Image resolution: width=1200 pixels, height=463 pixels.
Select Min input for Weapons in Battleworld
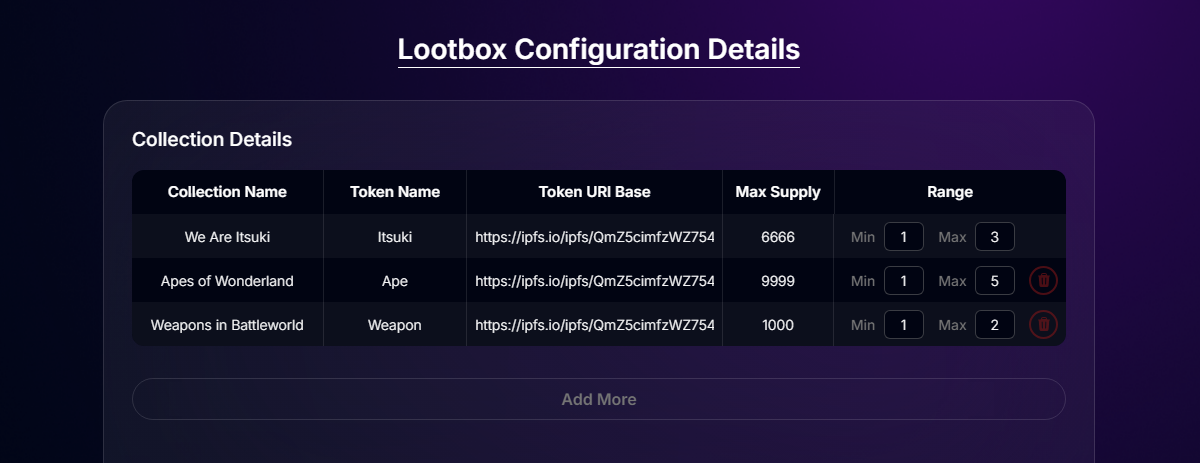(904, 325)
